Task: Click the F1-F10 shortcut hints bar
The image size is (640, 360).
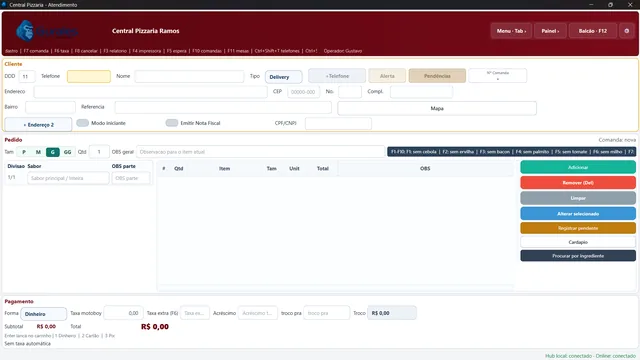Action: click(x=511, y=152)
